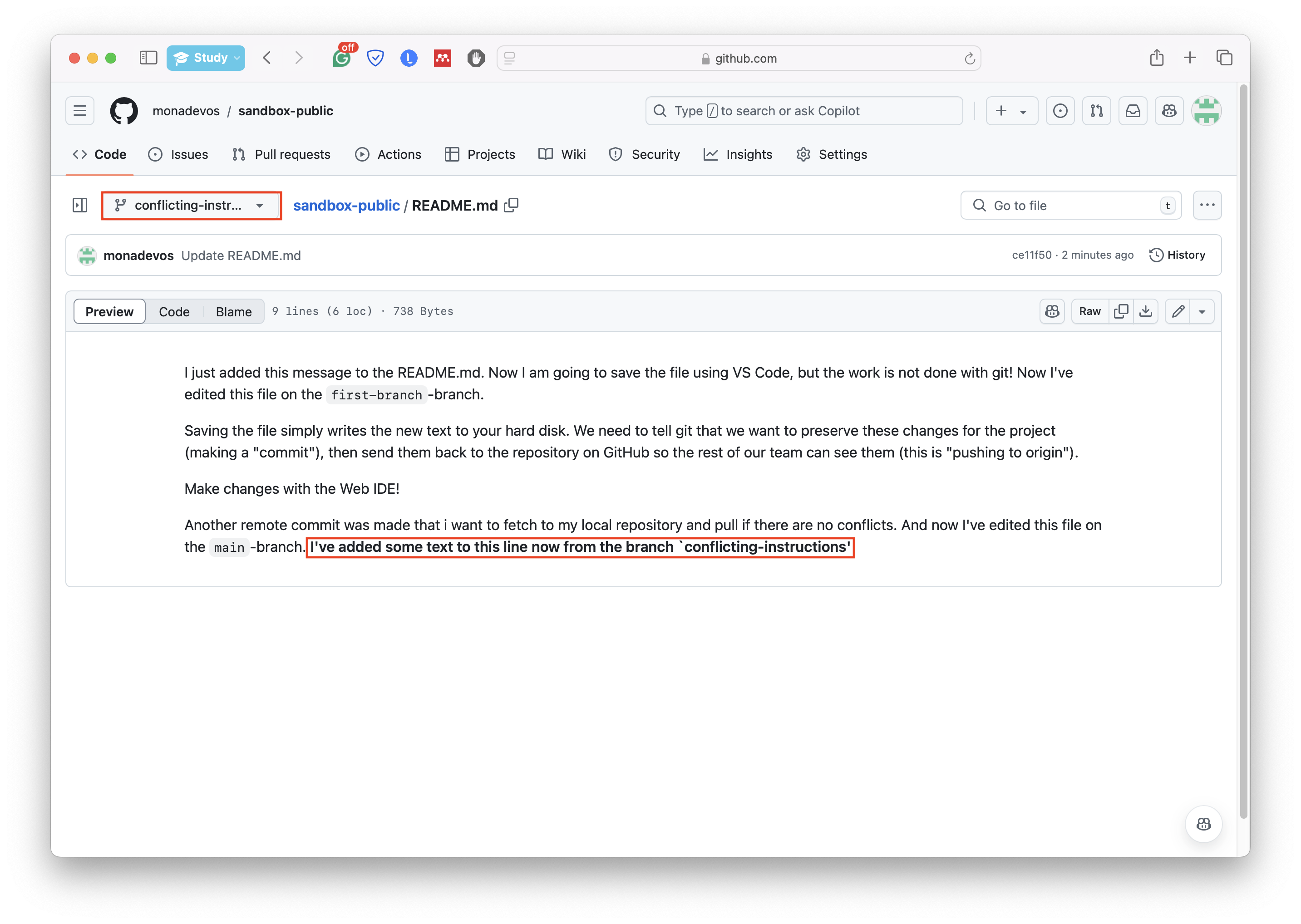Image resolution: width=1301 pixels, height=924 pixels.
Task: Open the notifications inbox icon
Action: click(x=1133, y=111)
